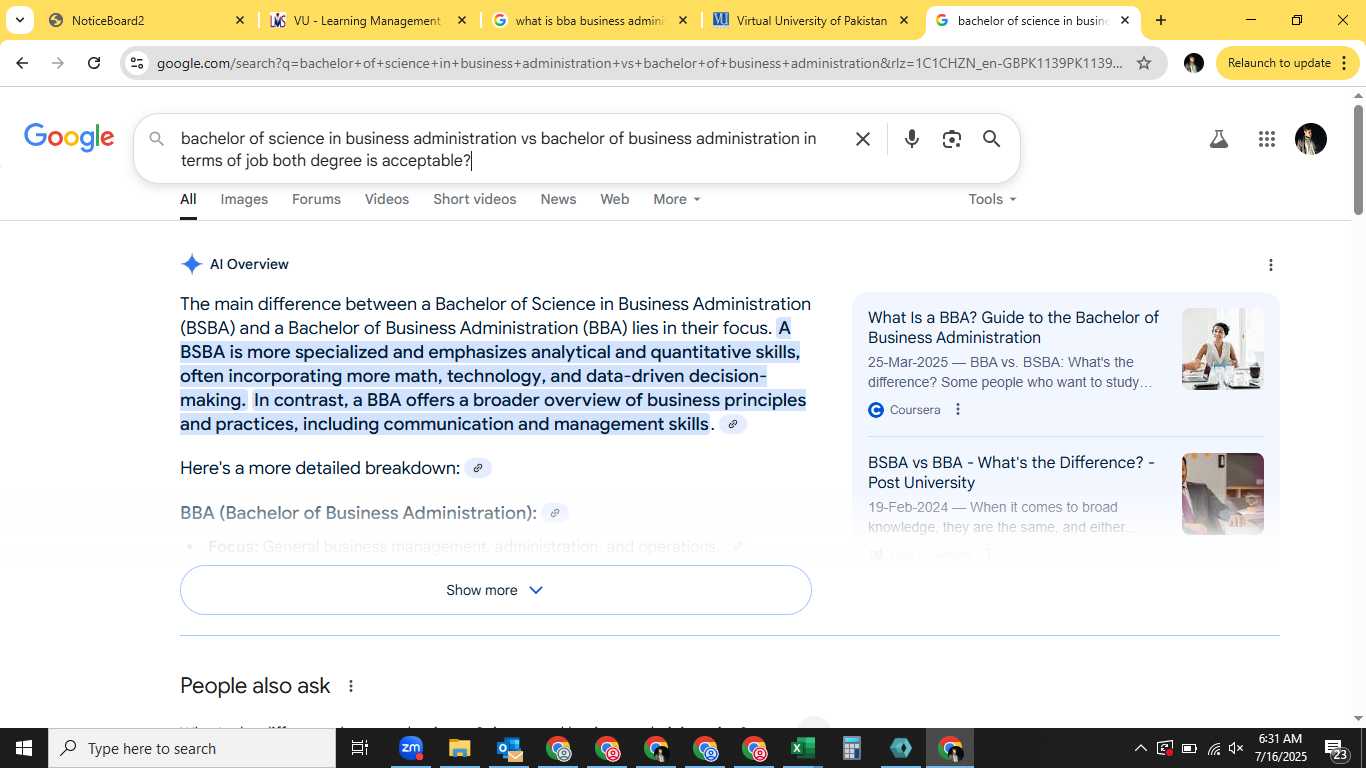
Task: Open Wi-Fi network icon in tray
Action: point(1213,748)
